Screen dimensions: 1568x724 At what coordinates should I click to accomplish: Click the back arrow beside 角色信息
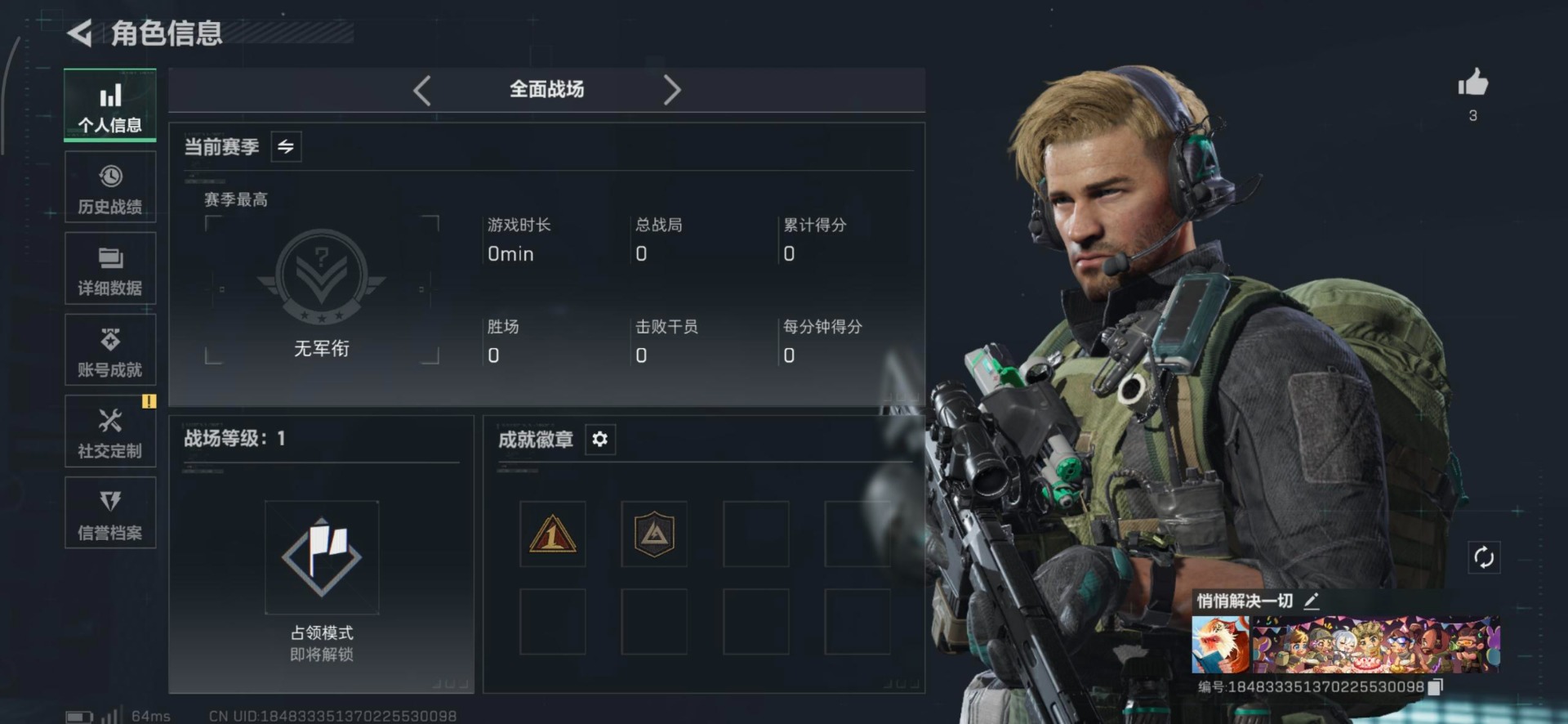79,33
